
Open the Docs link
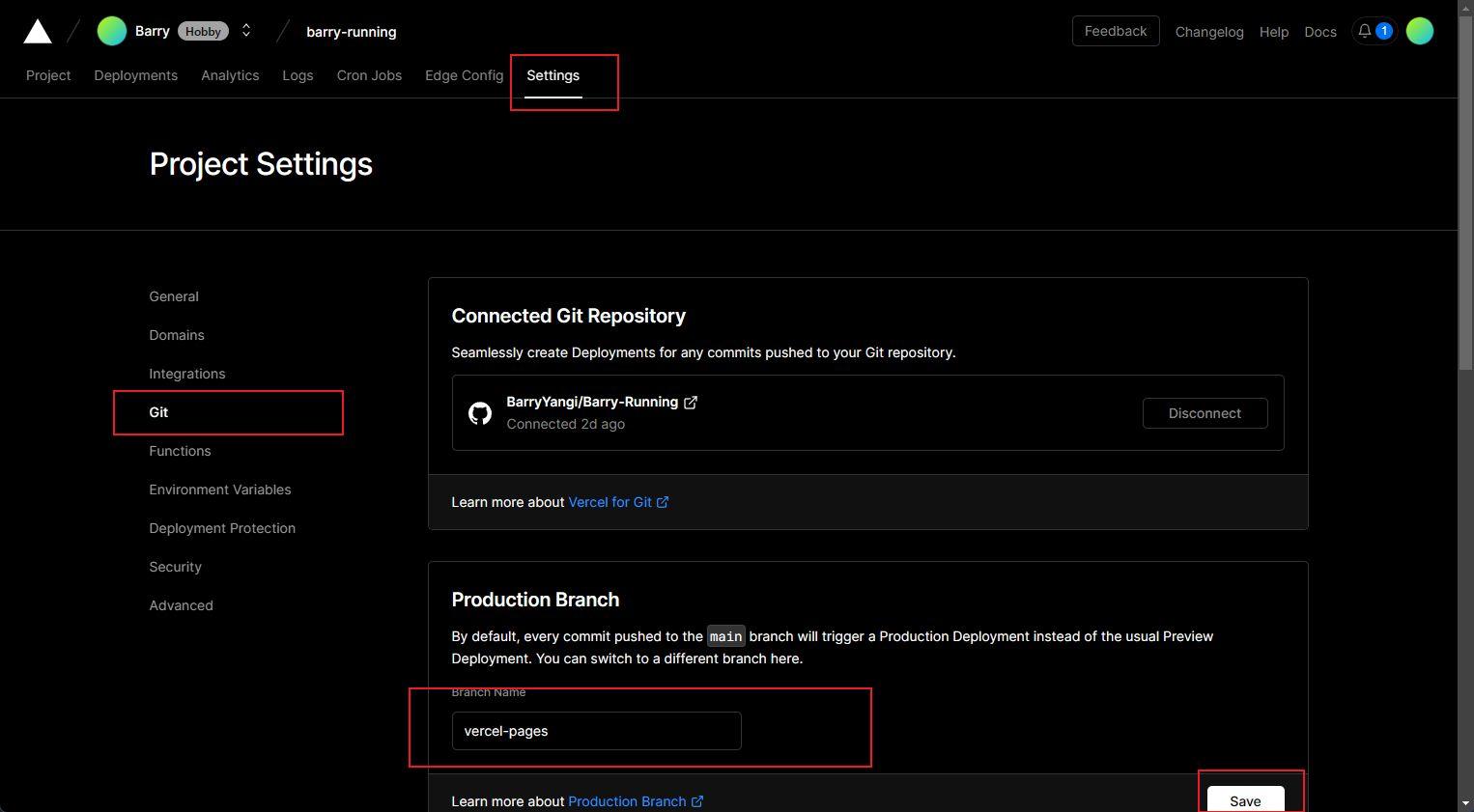pos(1320,32)
